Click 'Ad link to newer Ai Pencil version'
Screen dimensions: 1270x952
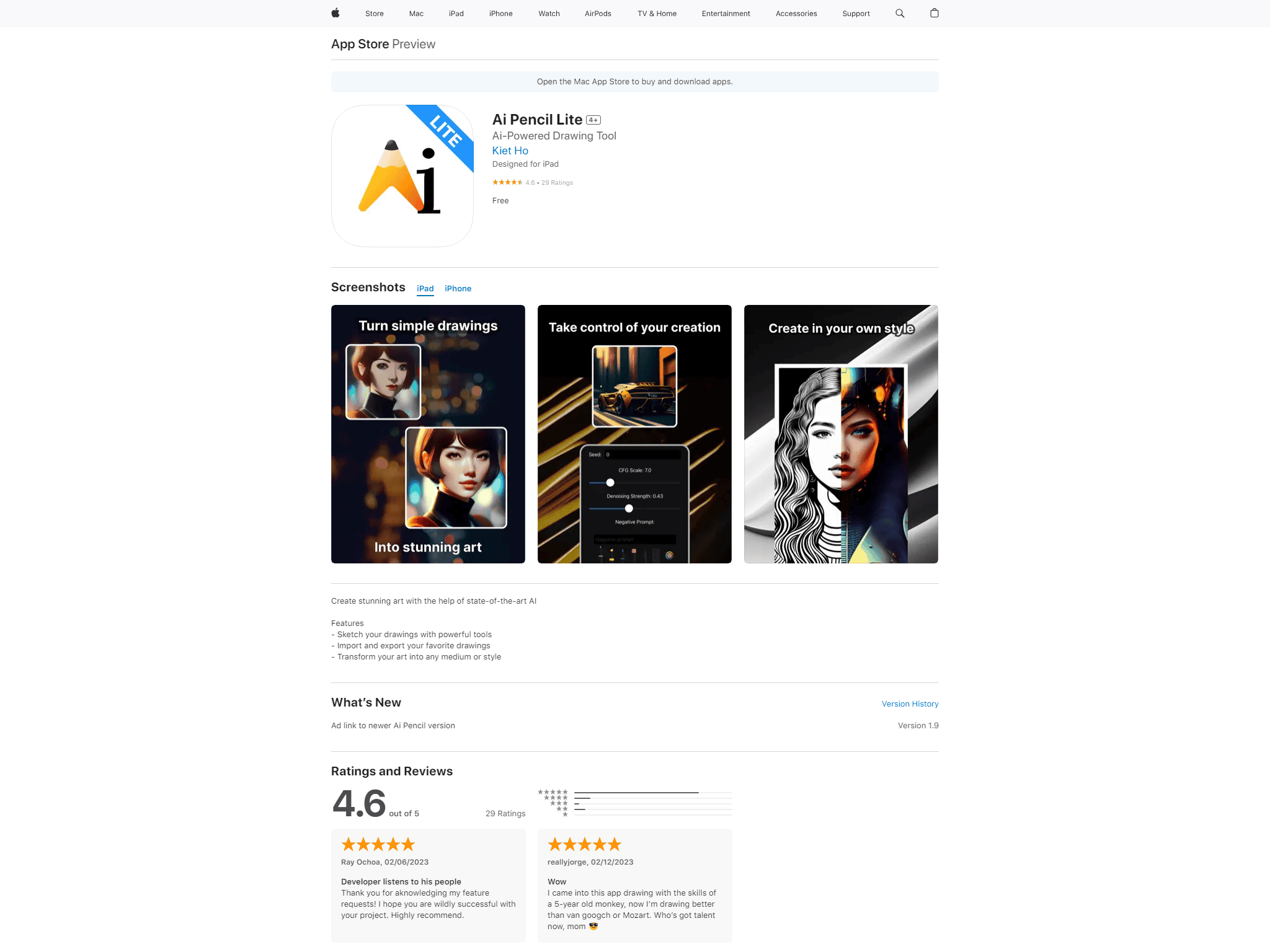393,726
